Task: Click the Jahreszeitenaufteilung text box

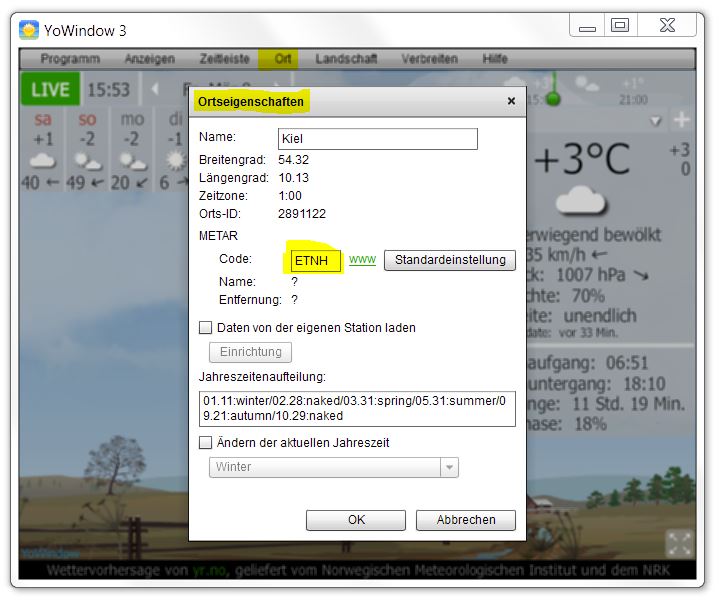Action: click(x=357, y=408)
